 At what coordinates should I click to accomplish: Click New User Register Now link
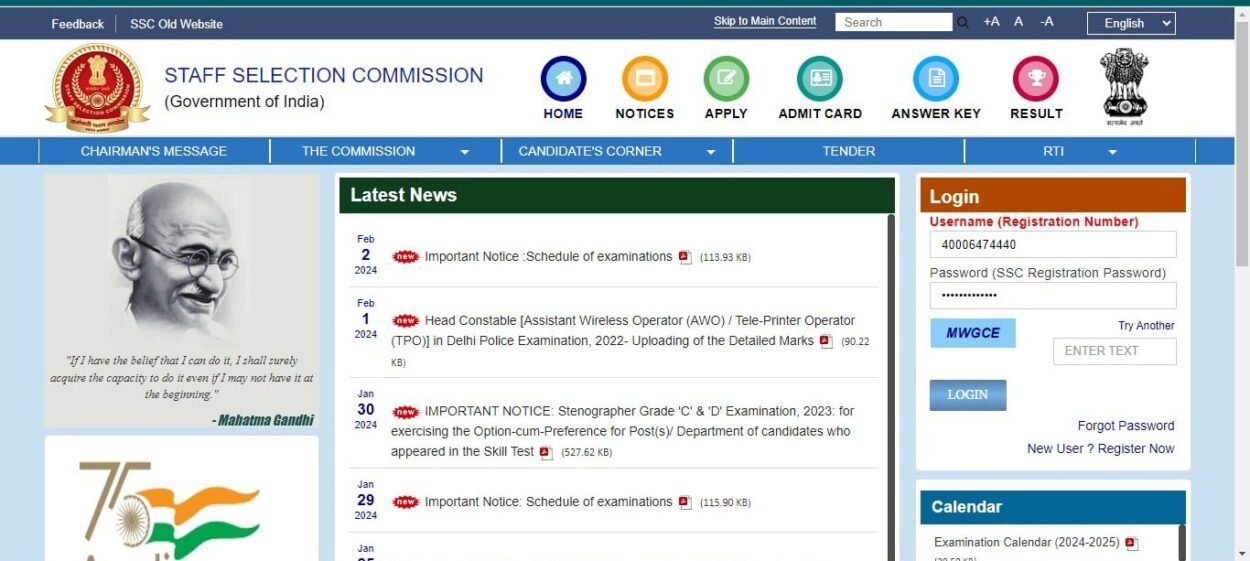click(x=1101, y=449)
